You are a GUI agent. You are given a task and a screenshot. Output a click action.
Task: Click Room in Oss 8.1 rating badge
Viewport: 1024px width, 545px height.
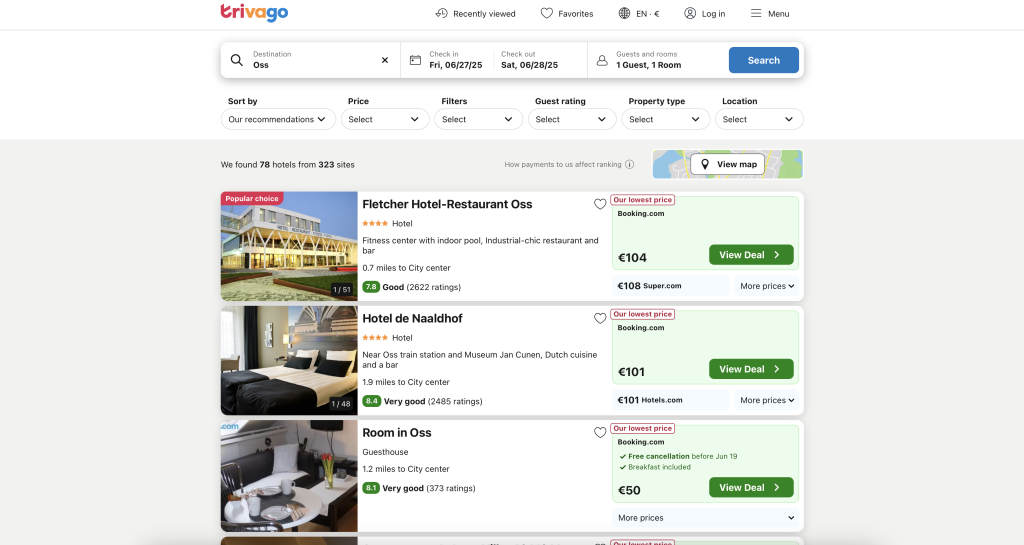pos(371,488)
